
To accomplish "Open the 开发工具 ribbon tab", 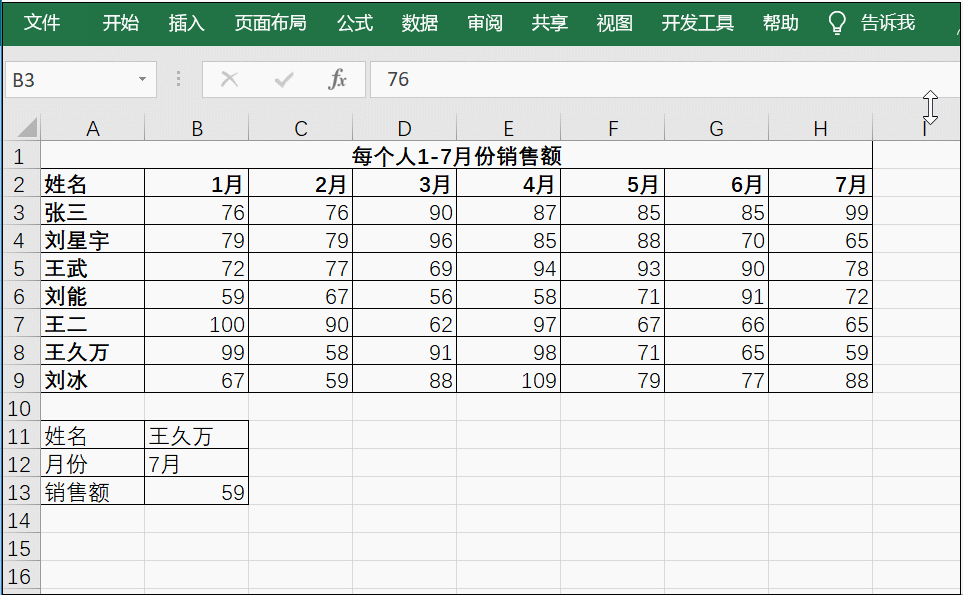I will 696,22.
